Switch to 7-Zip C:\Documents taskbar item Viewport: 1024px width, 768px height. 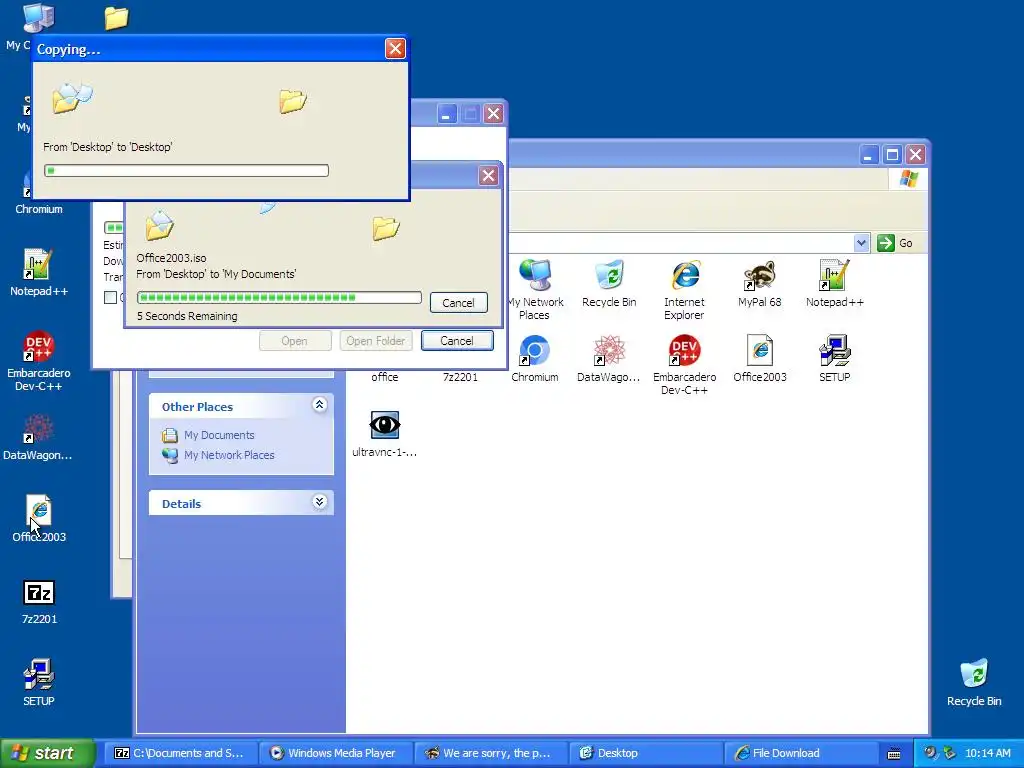[x=180, y=754]
